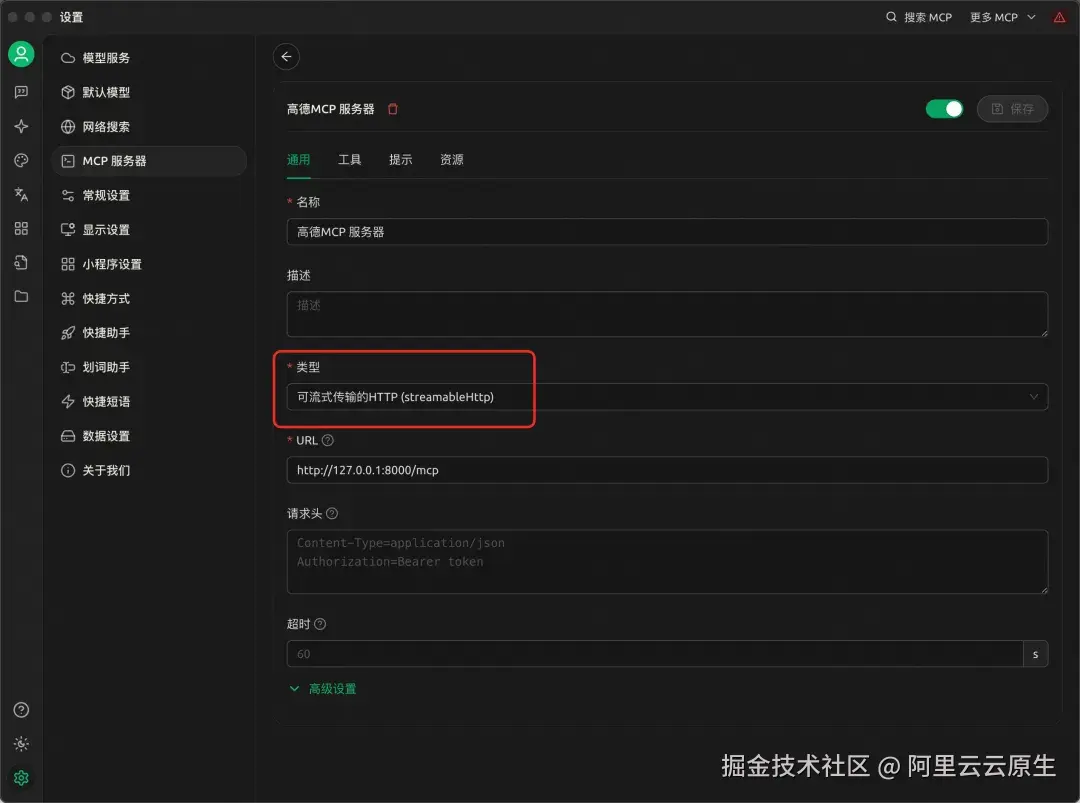Open 数据设置 settings
Viewport: 1080px width, 803px height.
(149, 436)
